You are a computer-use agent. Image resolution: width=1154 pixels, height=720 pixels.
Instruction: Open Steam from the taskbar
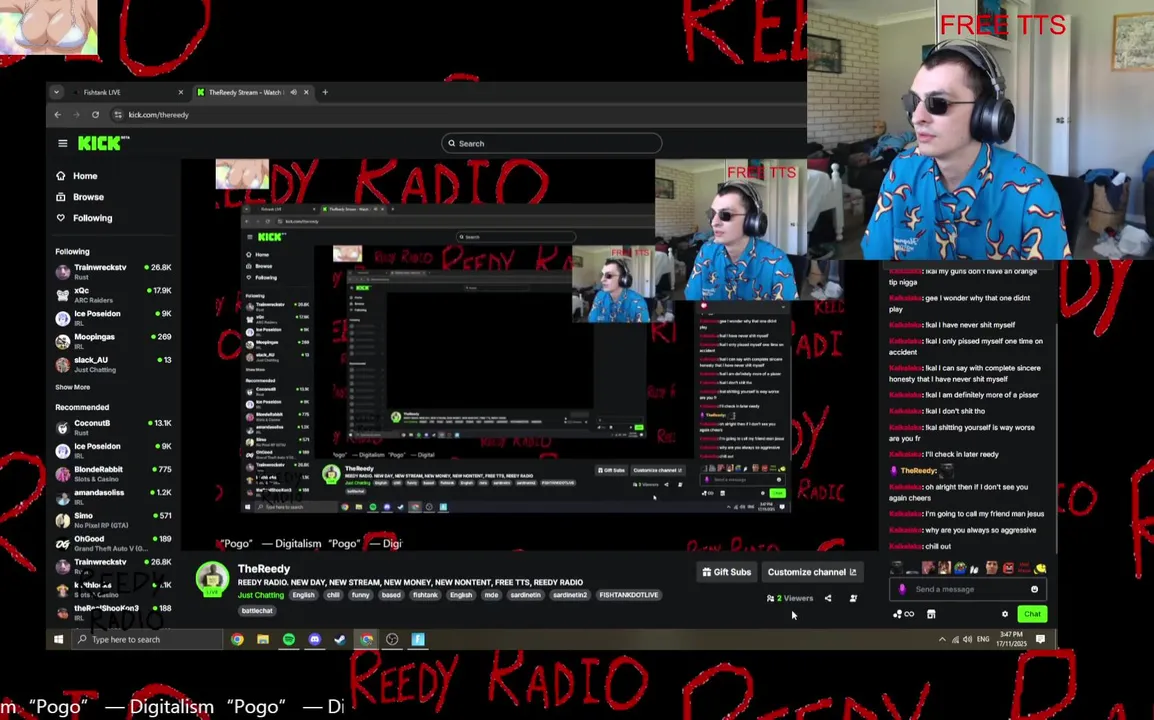(340, 639)
